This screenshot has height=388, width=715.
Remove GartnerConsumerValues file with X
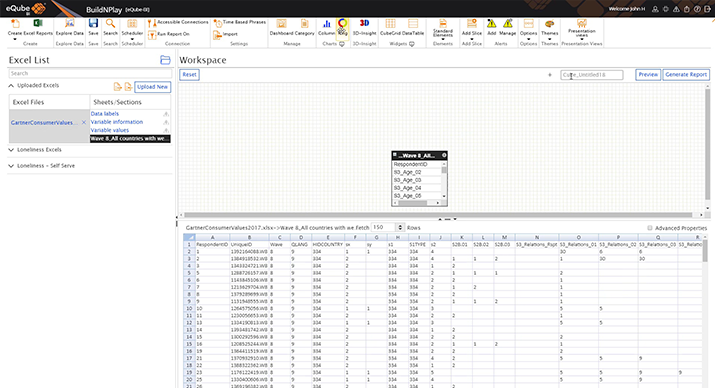tap(83, 123)
